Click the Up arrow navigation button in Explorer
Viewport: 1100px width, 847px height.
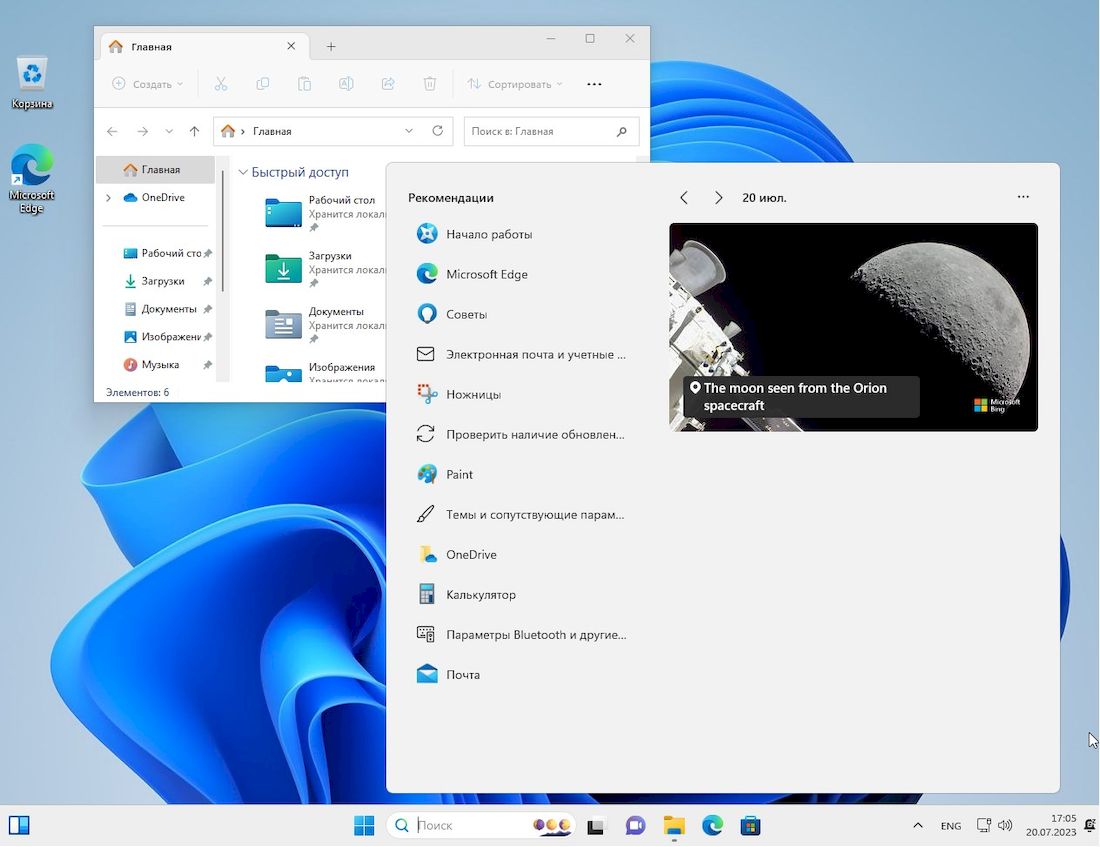194,131
